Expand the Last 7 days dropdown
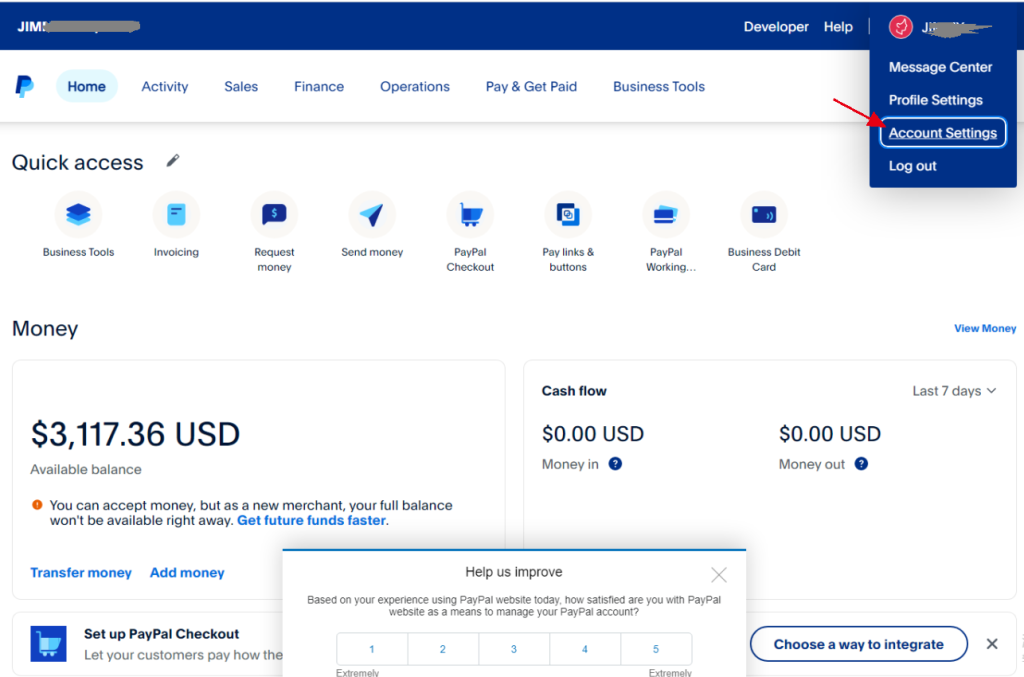1024x677 pixels. 954,391
